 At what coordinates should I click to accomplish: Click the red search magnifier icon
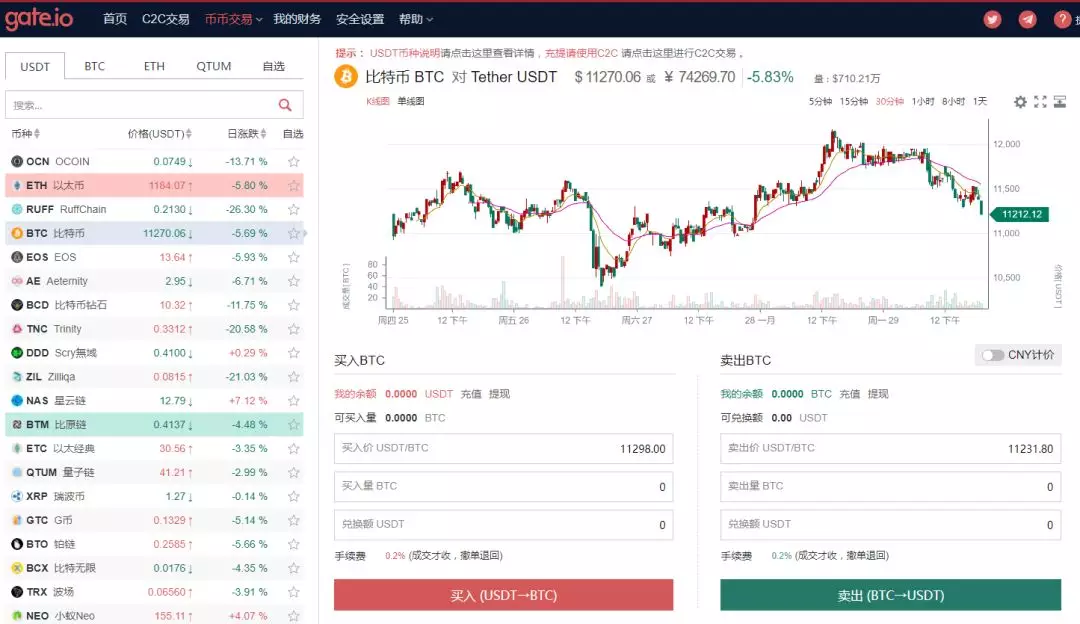[x=286, y=104]
